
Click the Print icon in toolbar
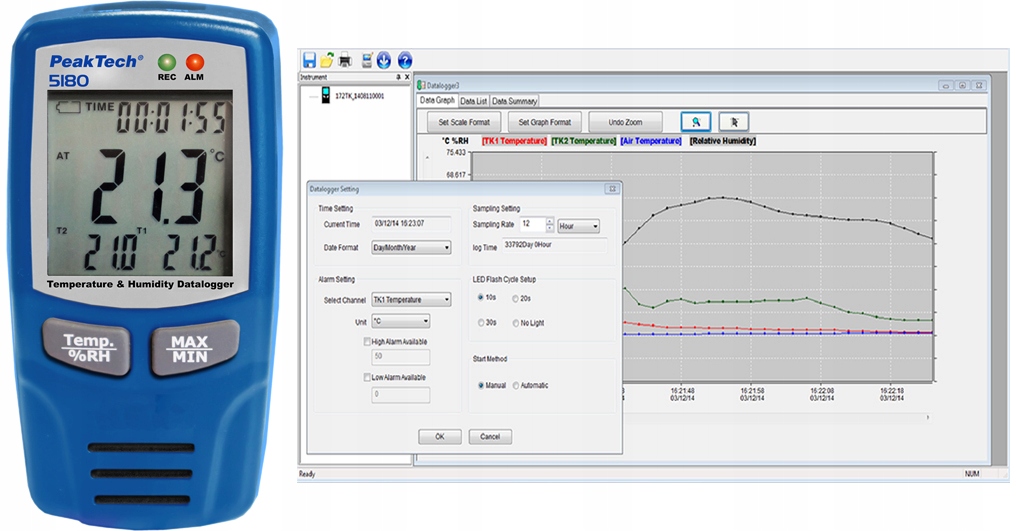coord(345,60)
